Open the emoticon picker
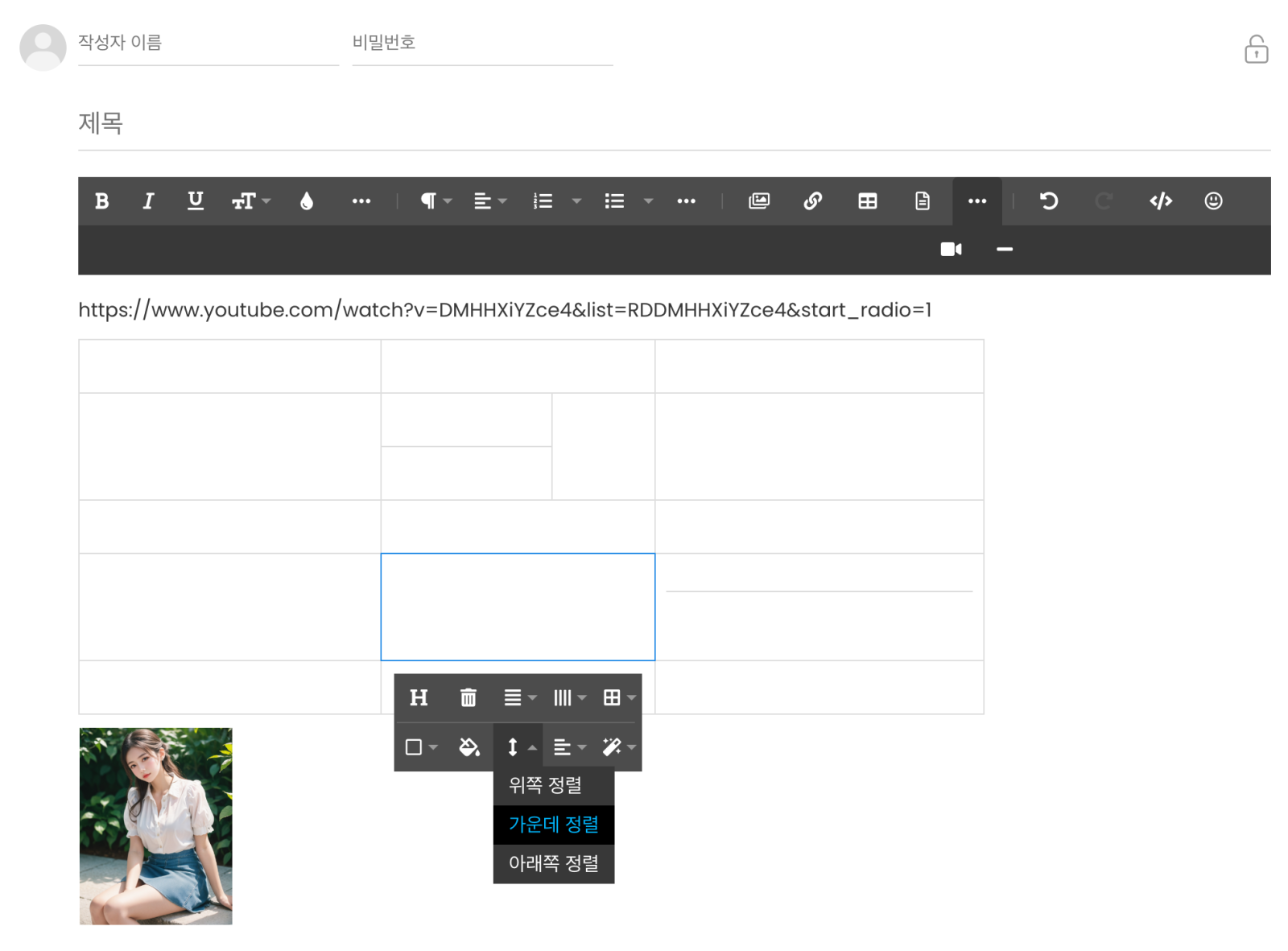The image size is (1288, 951). [x=1213, y=201]
